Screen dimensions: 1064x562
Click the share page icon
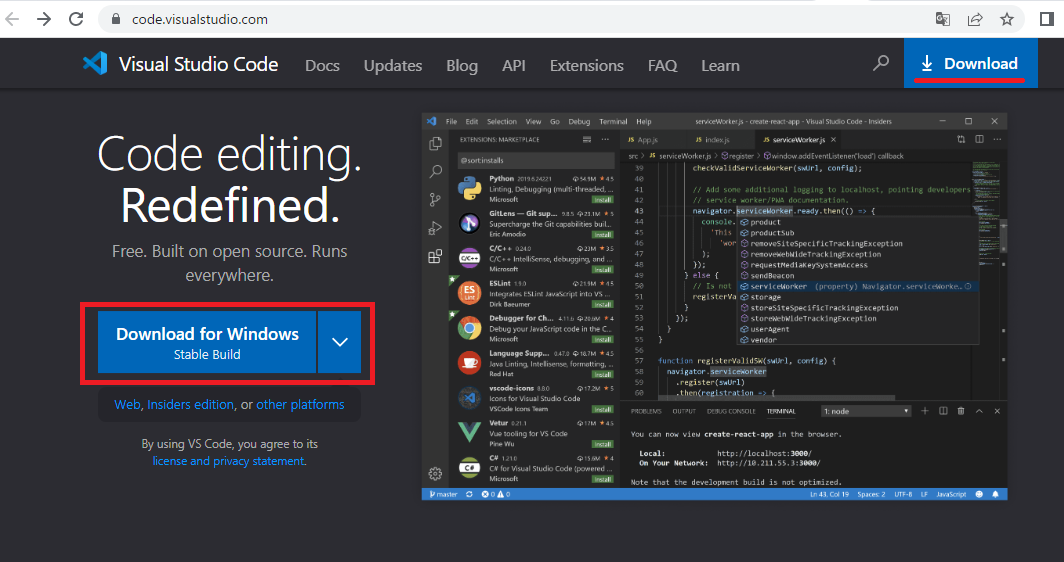(x=975, y=19)
